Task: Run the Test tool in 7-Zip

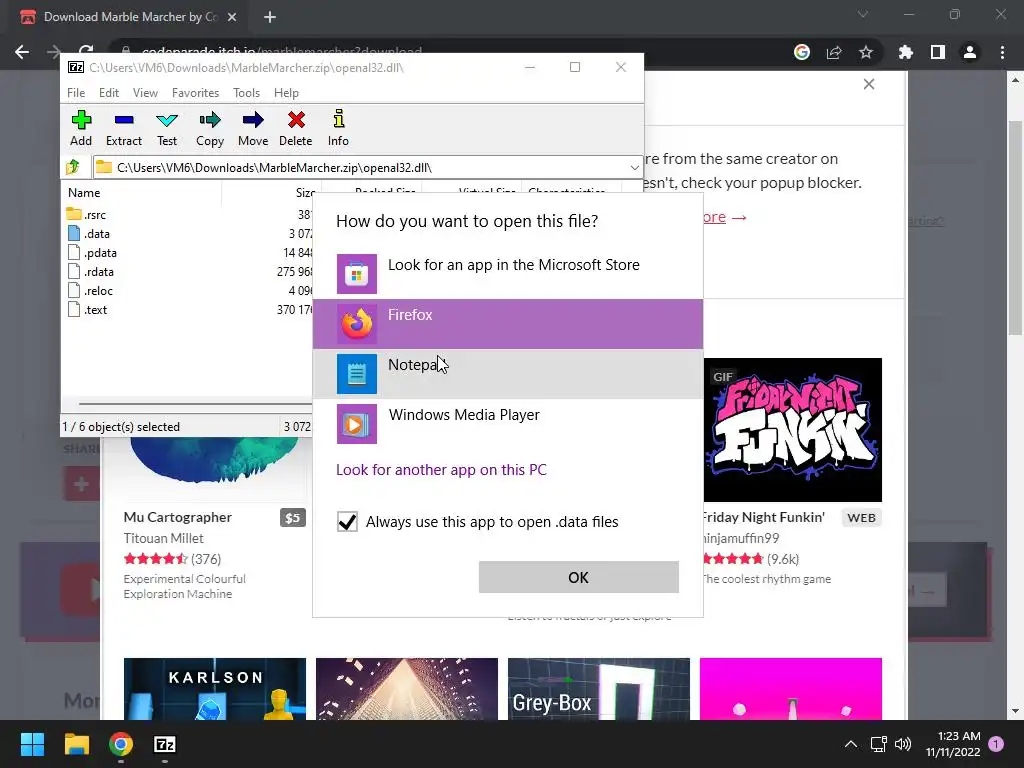Action: coord(167,129)
